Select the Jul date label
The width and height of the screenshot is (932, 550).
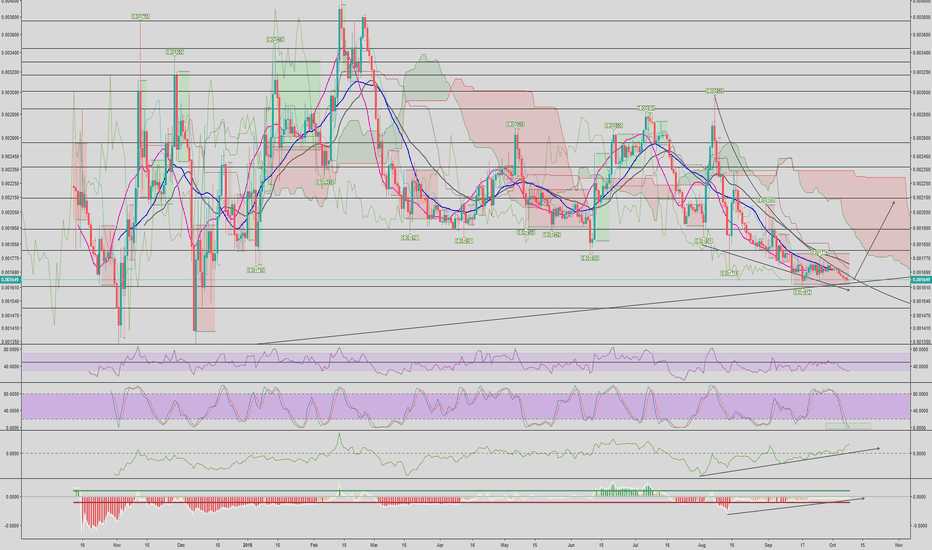(x=635, y=545)
